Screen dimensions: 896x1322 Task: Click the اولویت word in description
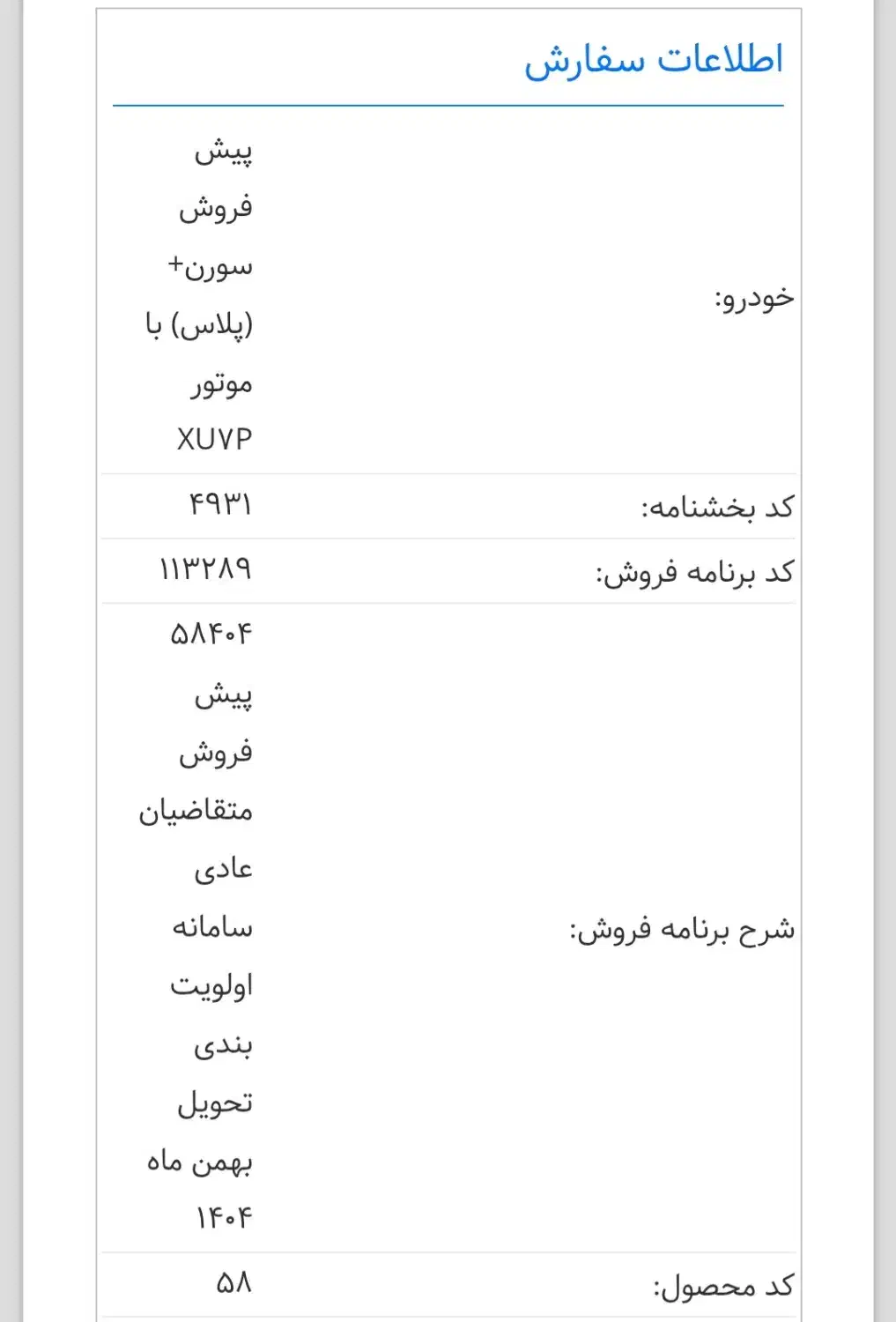click(x=211, y=985)
